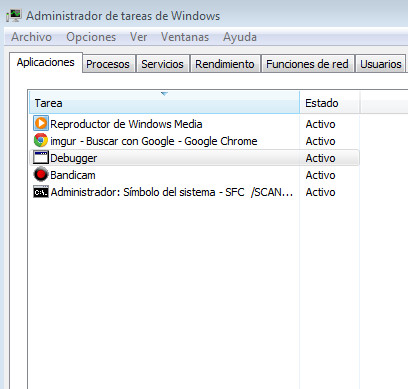
Task: Select the Bandicam task name
Action: pyautogui.click(x=73, y=175)
